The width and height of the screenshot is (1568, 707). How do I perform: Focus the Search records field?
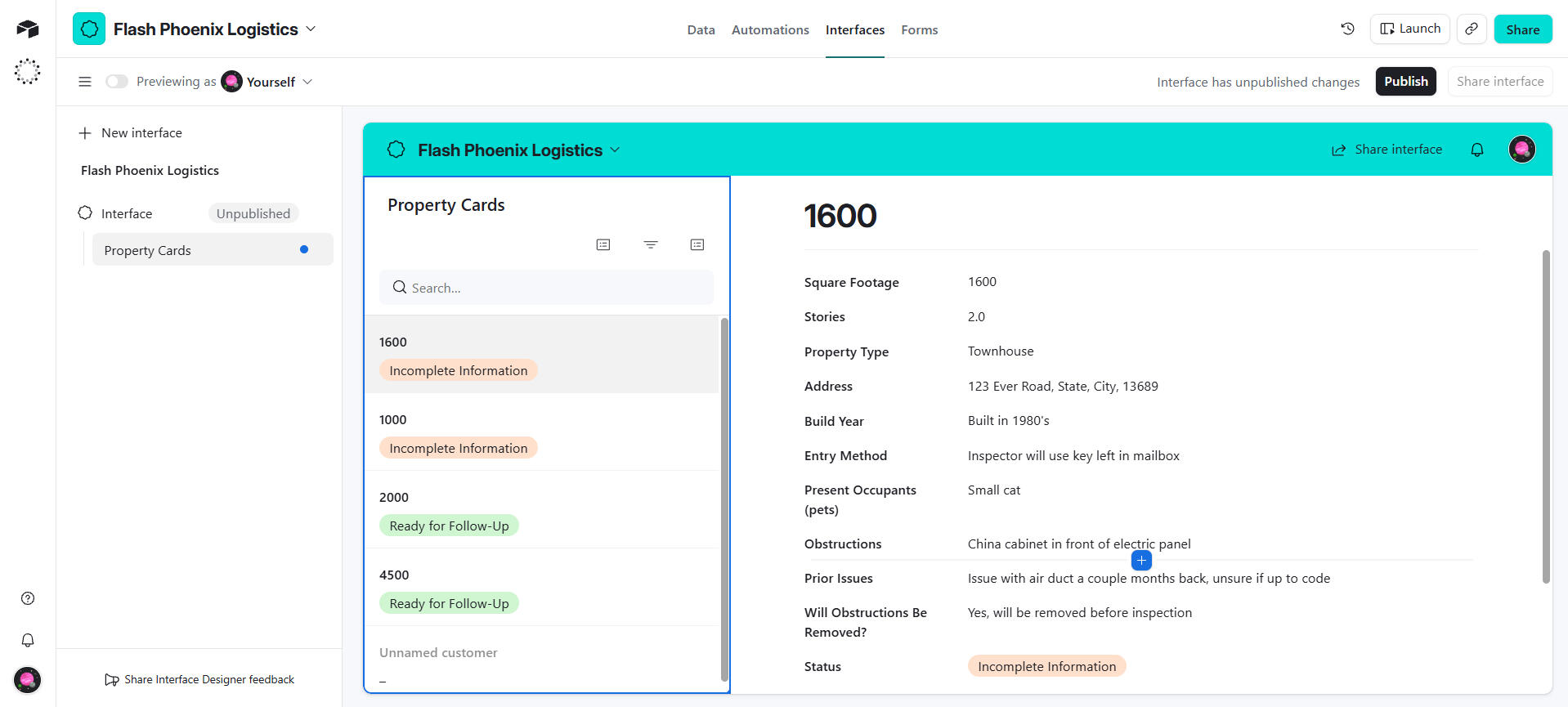pyautogui.click(x=546, y=288)
